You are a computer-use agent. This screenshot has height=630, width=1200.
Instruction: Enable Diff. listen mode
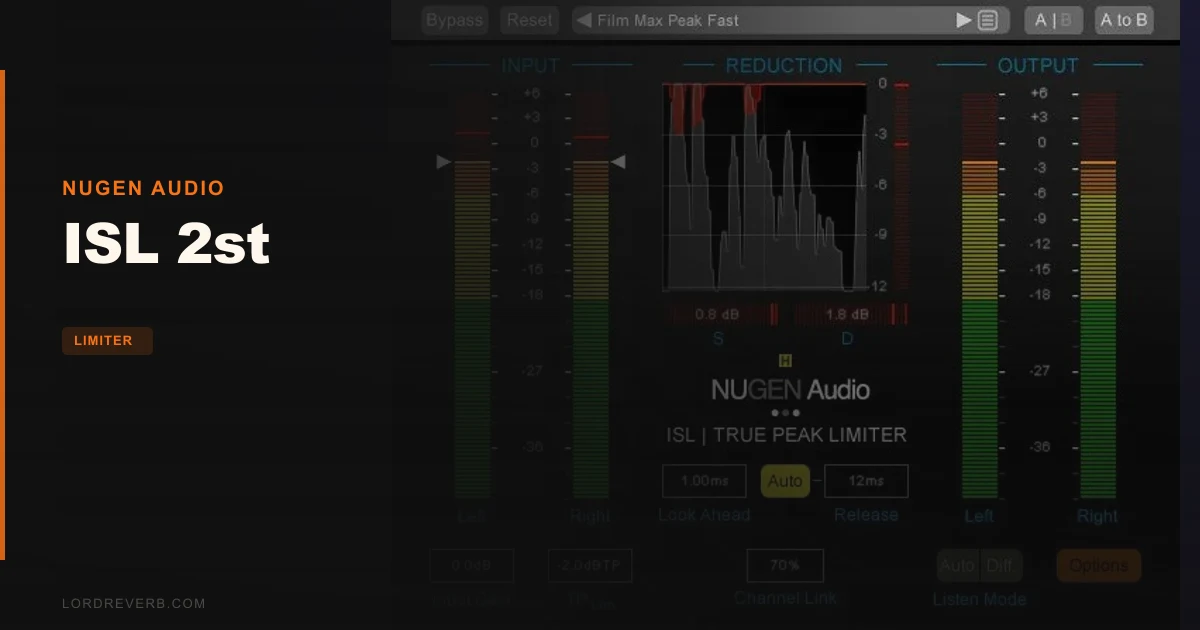1001,565
